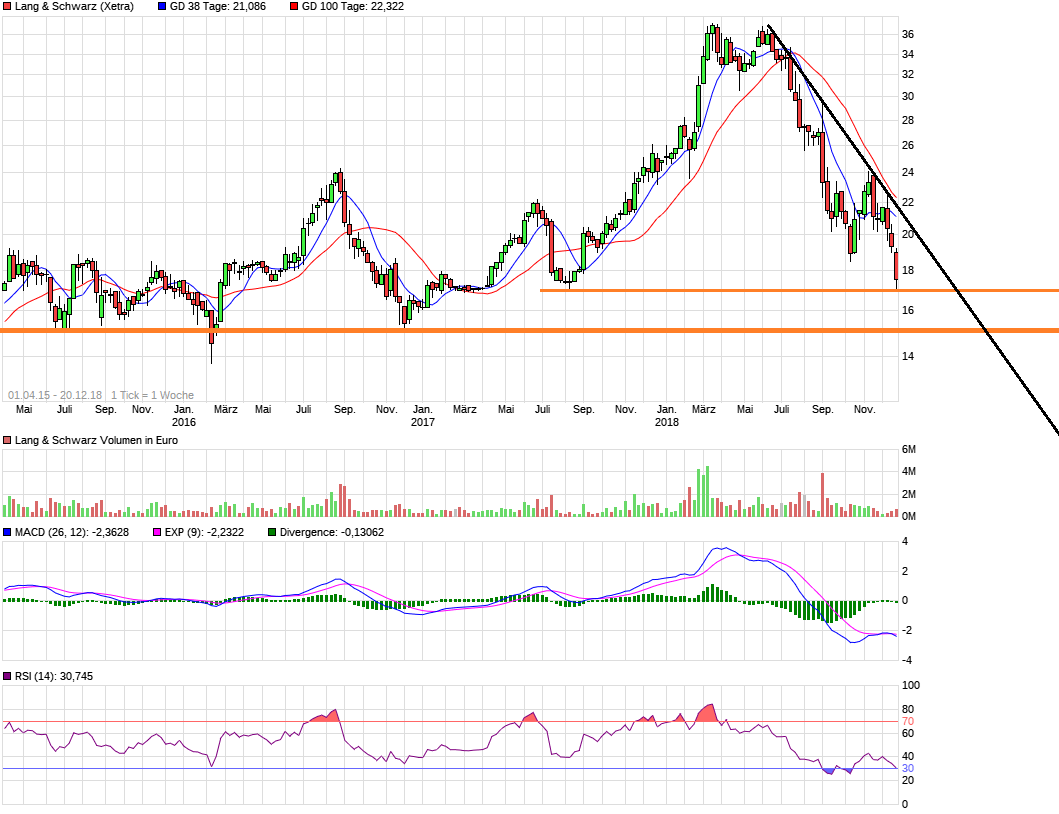
Task: Click the 2018 year label on time axis
Action: [x=667, y=422]
